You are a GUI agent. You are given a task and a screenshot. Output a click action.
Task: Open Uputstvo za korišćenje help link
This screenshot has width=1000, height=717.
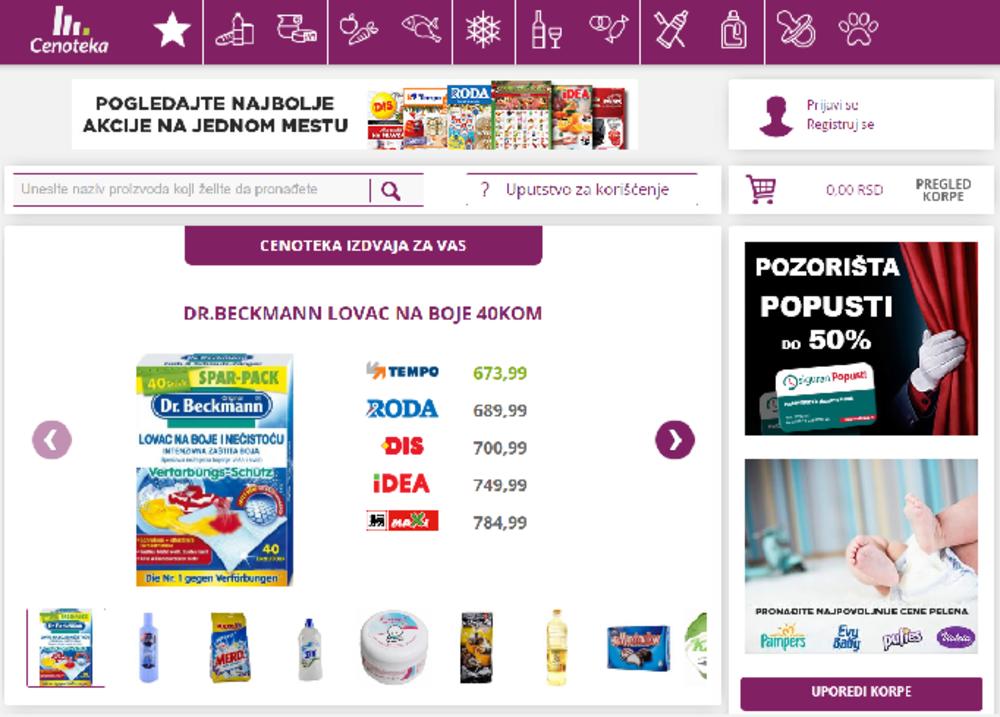(587, 189)
